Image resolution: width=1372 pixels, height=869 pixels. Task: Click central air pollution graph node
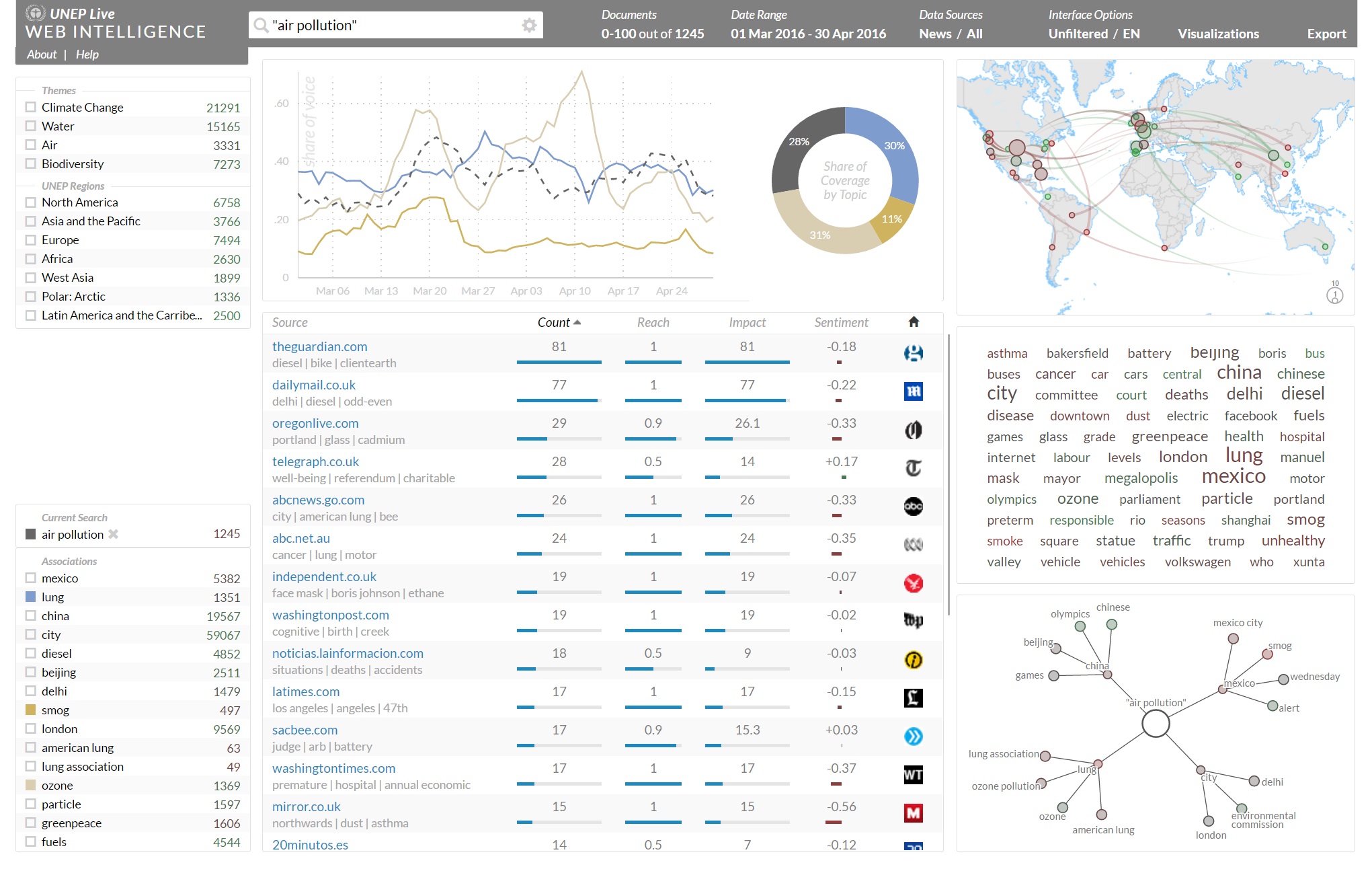[x=1156, y=724]
